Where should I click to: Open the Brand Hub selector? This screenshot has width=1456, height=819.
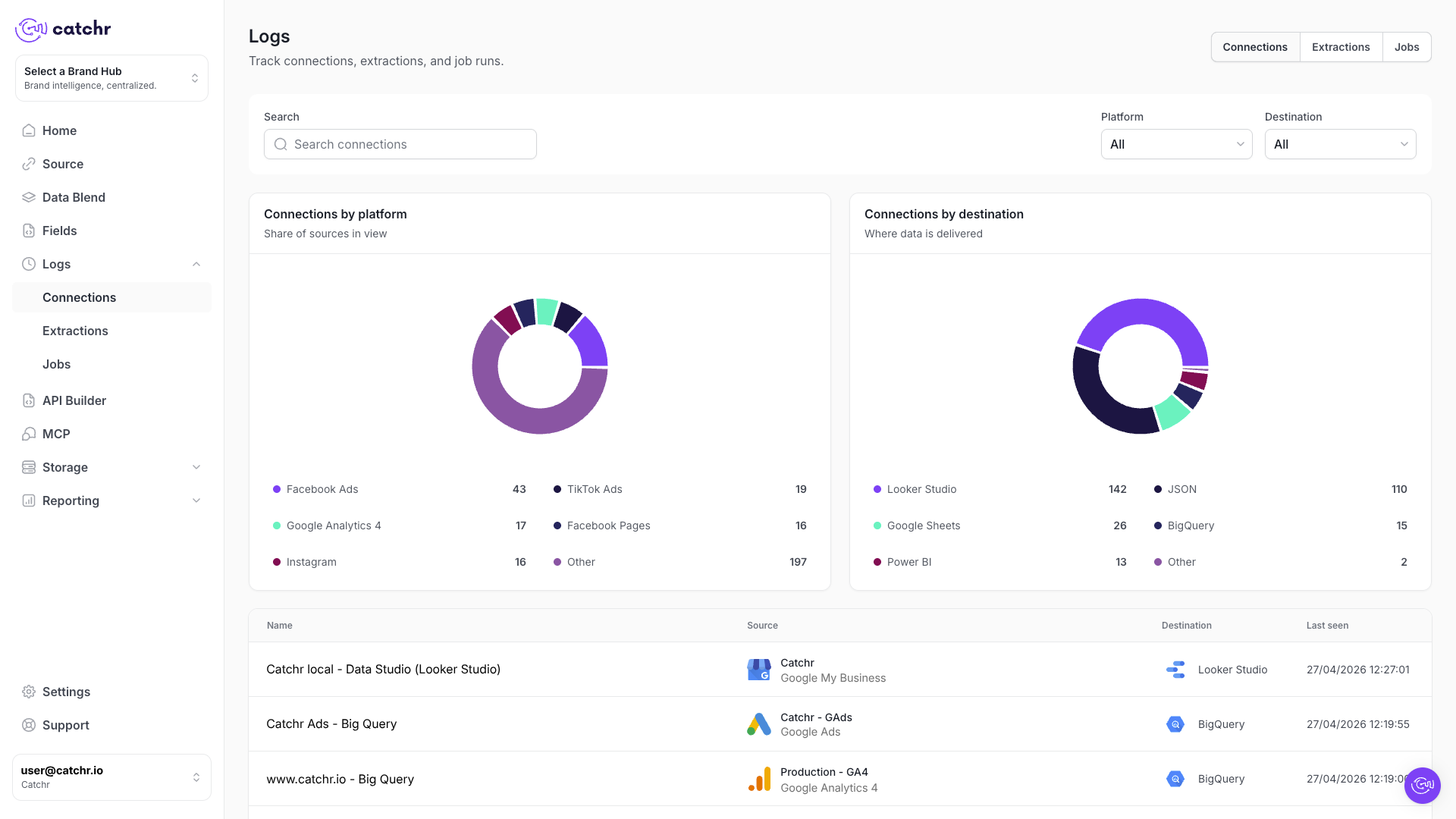pos(111,78)
